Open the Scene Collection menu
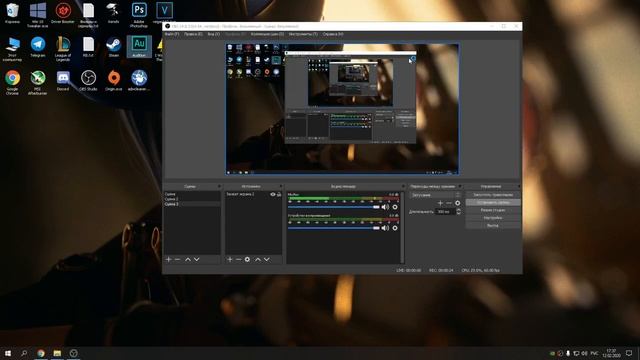640x360 pixels. (267, 34)
